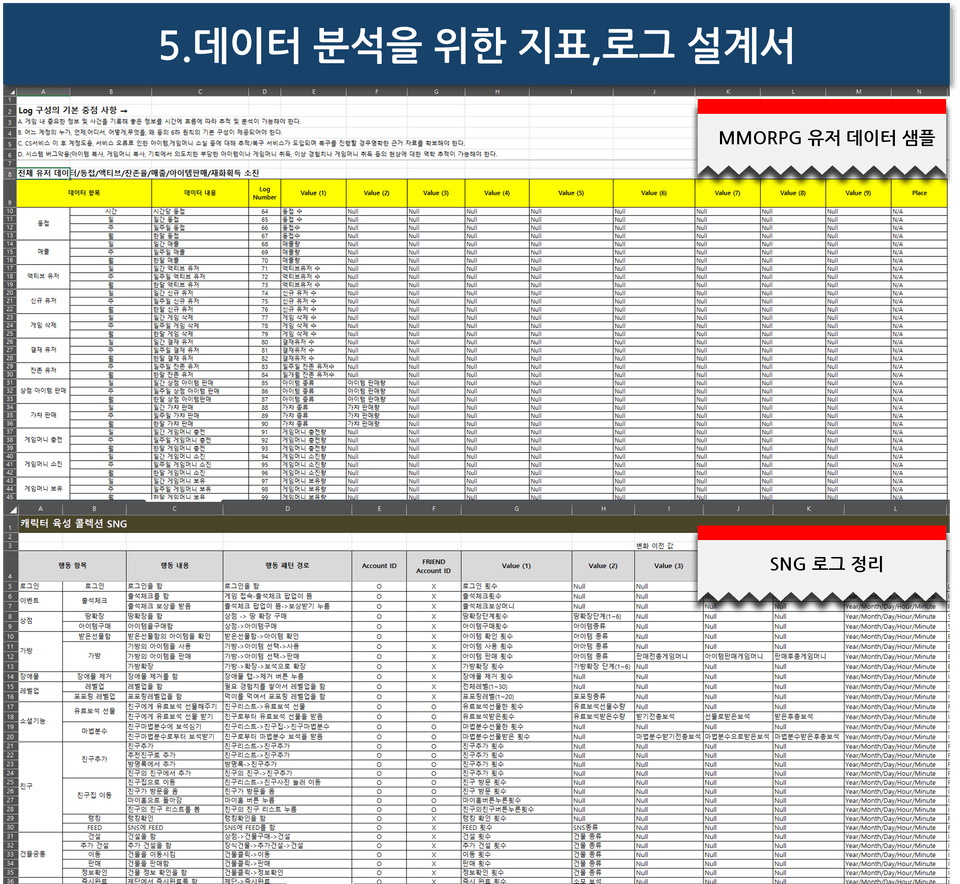Click the grey 'Value (1)' header in the SNG sheet
The width and height of the screenshot is (960, 884).
[x=516, y=566]
